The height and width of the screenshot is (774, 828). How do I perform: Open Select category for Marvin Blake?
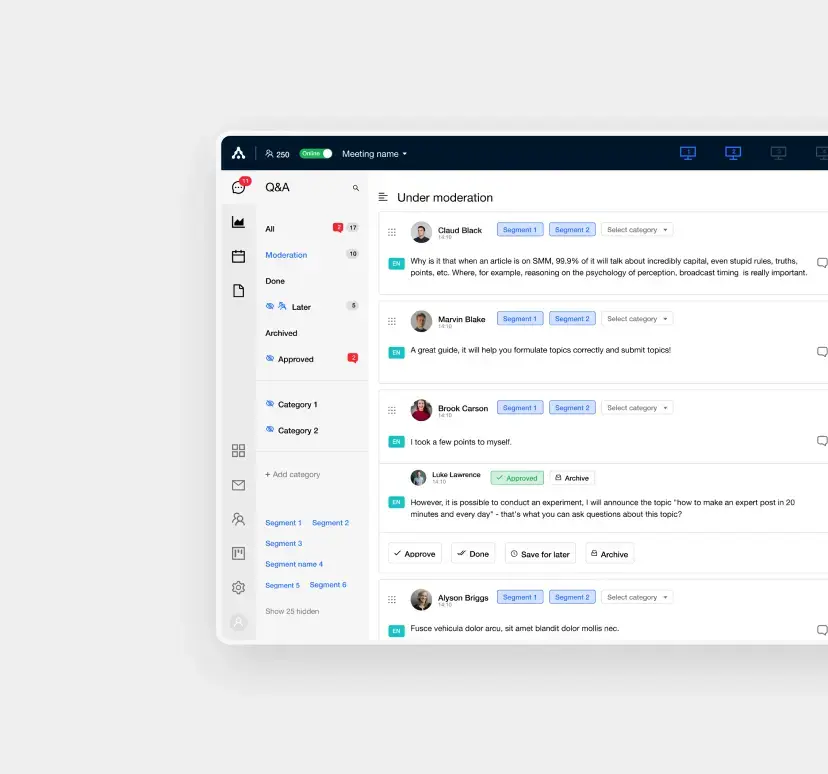coord(637,319)
